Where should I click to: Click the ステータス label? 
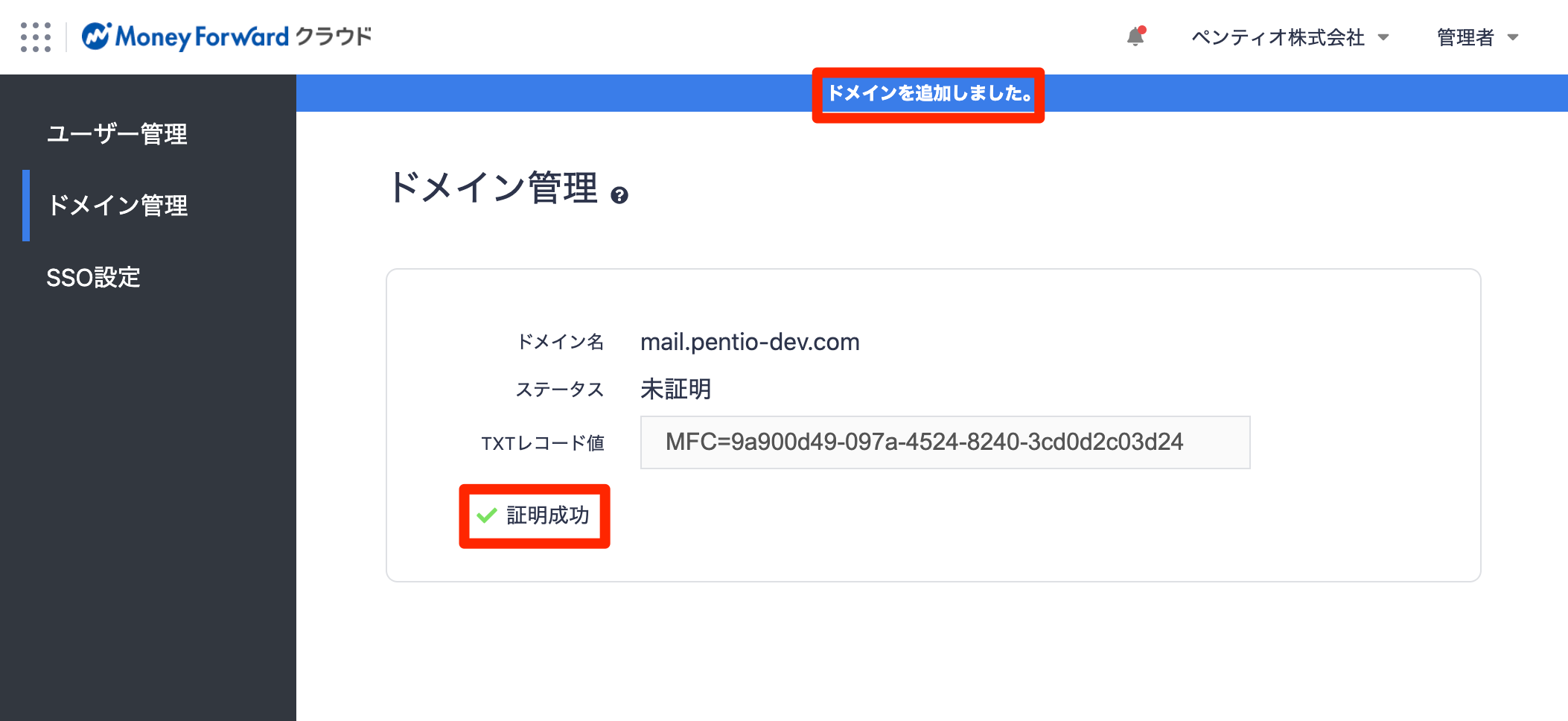[x=560, y=390]
